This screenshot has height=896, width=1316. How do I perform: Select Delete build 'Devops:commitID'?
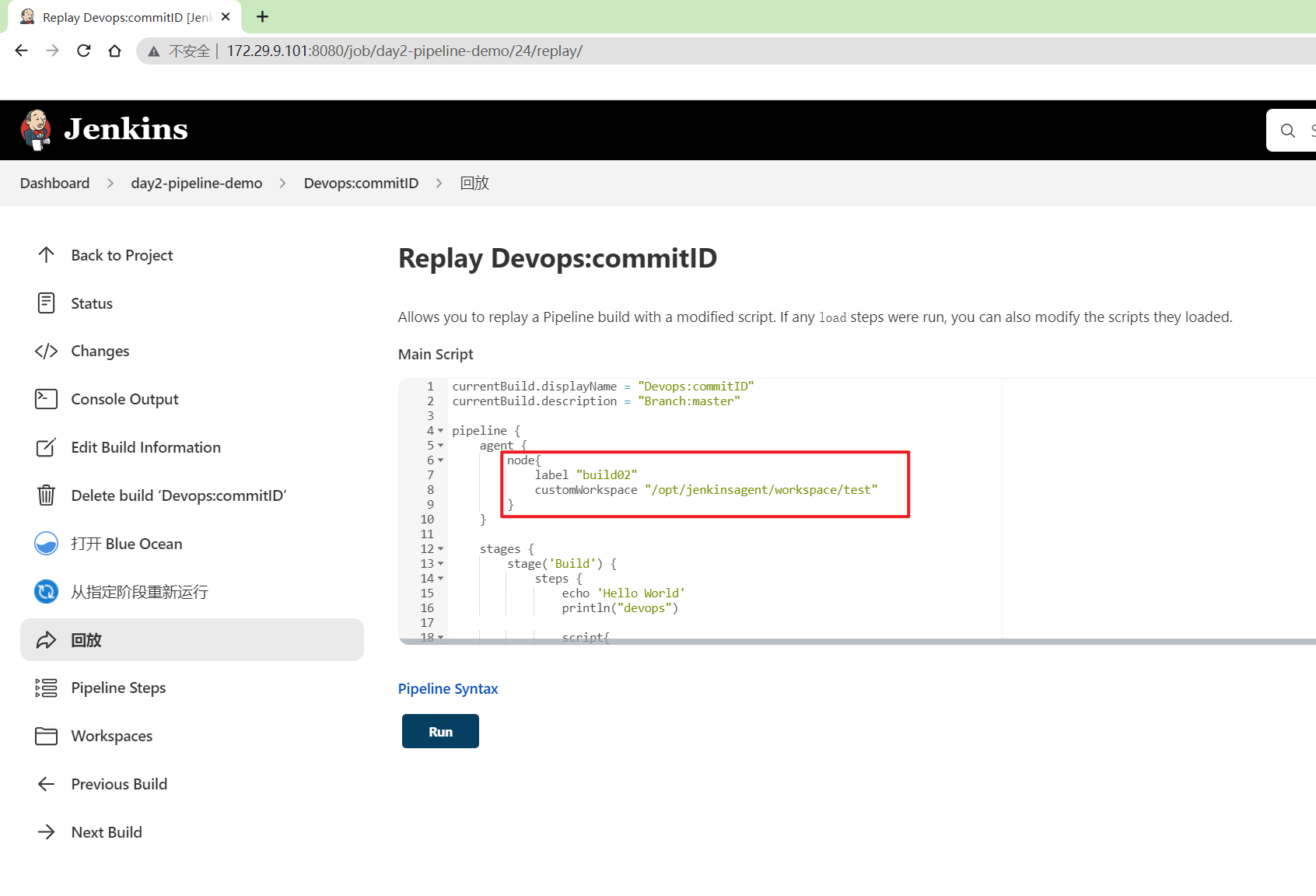[192, 495]
